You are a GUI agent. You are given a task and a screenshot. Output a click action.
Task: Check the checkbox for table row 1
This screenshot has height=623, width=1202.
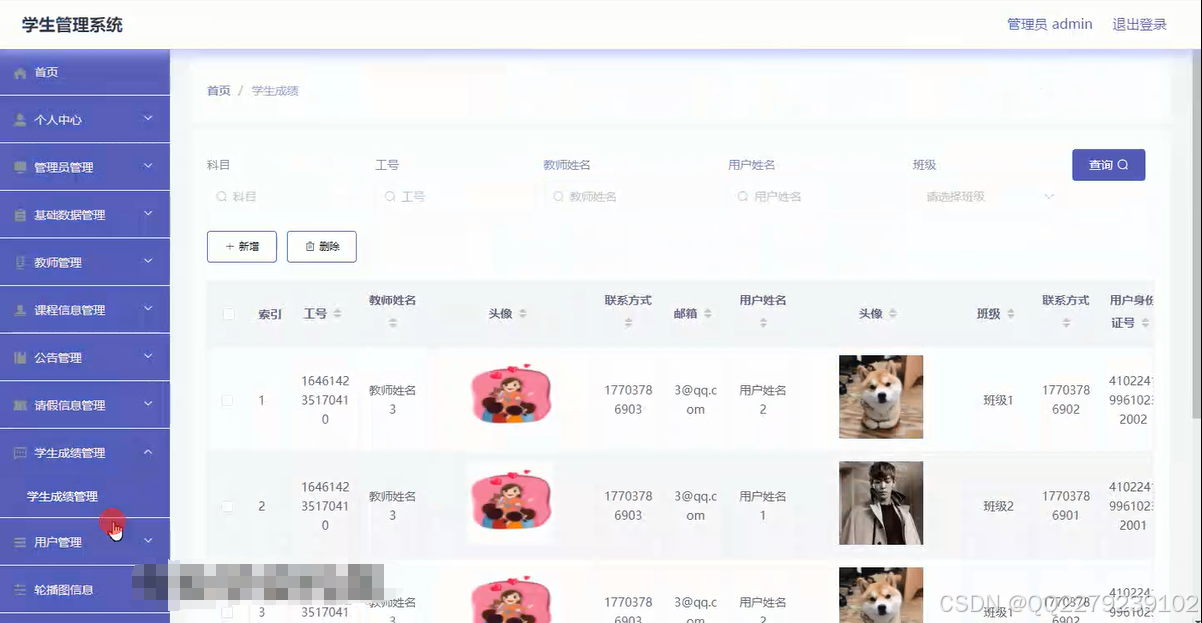tap(226, 399)
